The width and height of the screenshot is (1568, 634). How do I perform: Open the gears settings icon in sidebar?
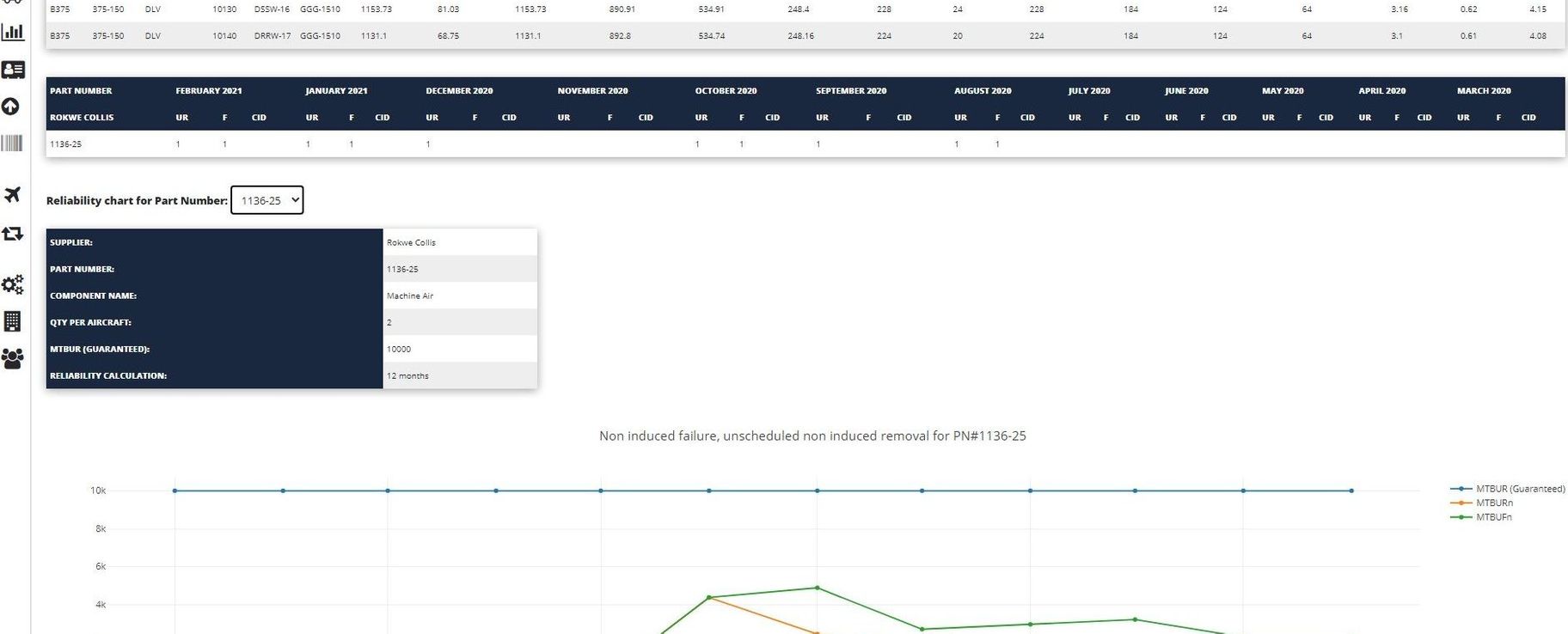[12, 284]
